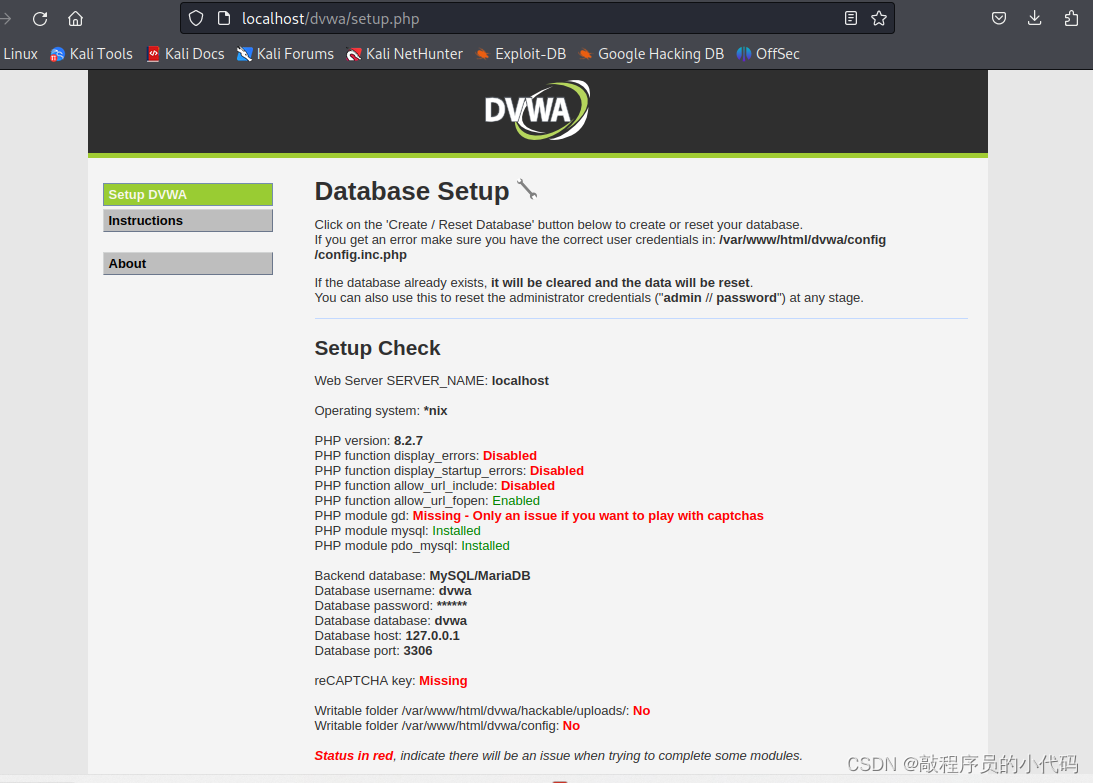Screen dimensions: 1093x783
Task: Select the Setup DVWA sidebar entry
Action: (x=187, y=194)
